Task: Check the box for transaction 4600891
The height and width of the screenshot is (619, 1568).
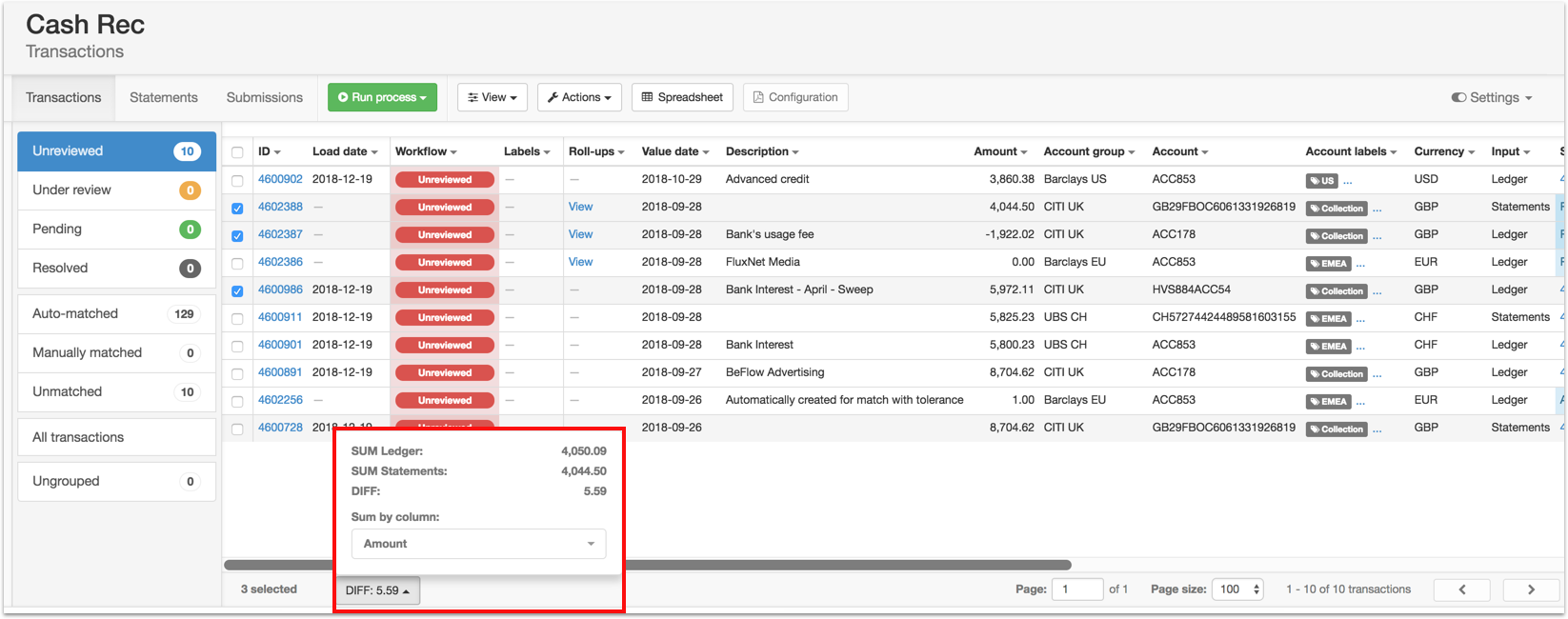Action: coord(237,373)
